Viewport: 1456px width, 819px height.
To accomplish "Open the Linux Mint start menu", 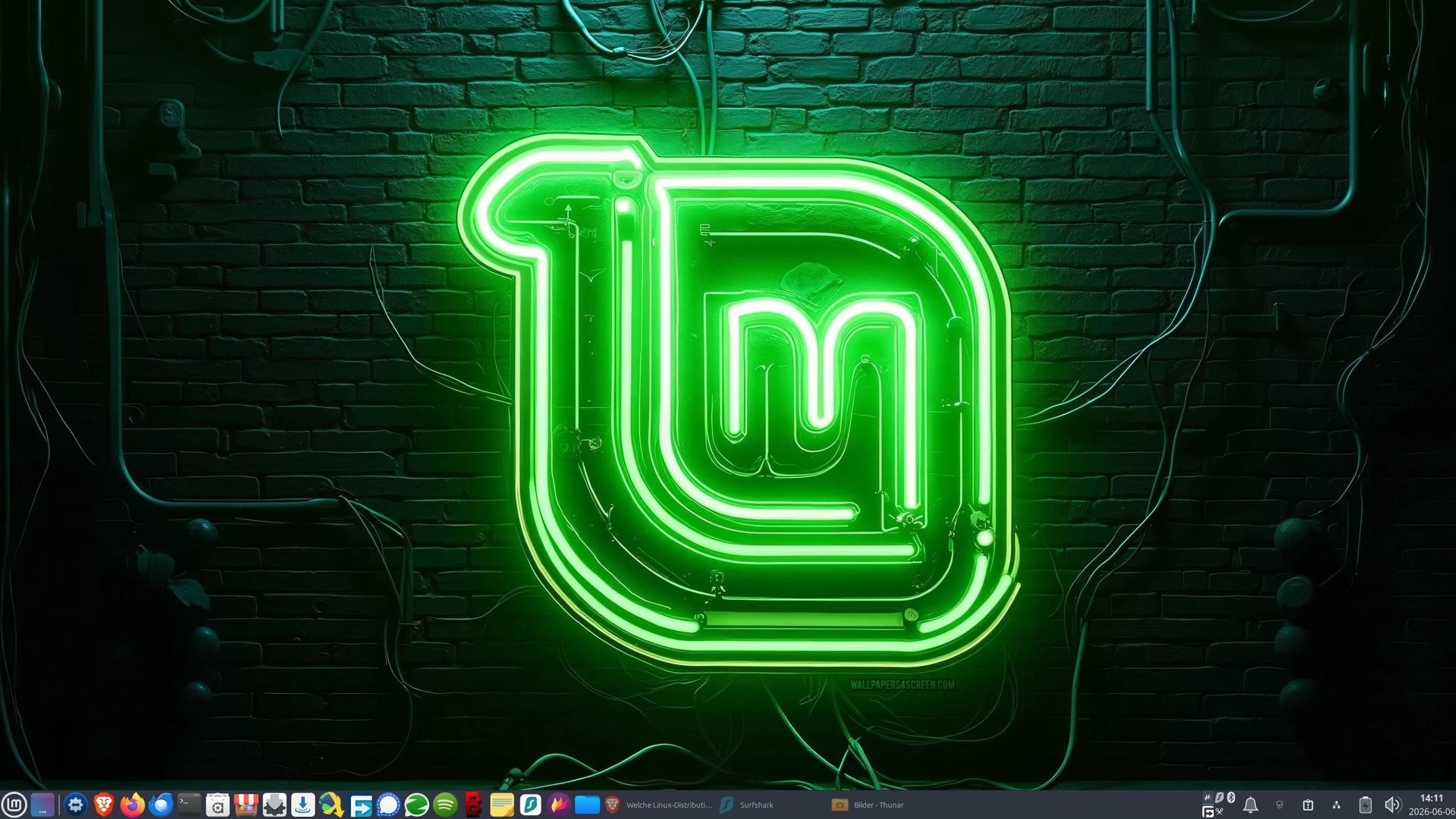I will (14, 805).
